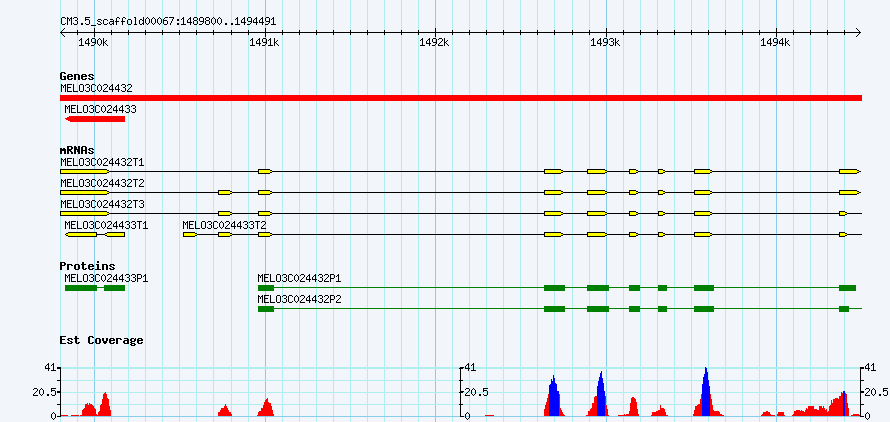890x422 pixels.
Task: Select the MELO3C024432P1 protein label
Action: (x=299, y=278)
